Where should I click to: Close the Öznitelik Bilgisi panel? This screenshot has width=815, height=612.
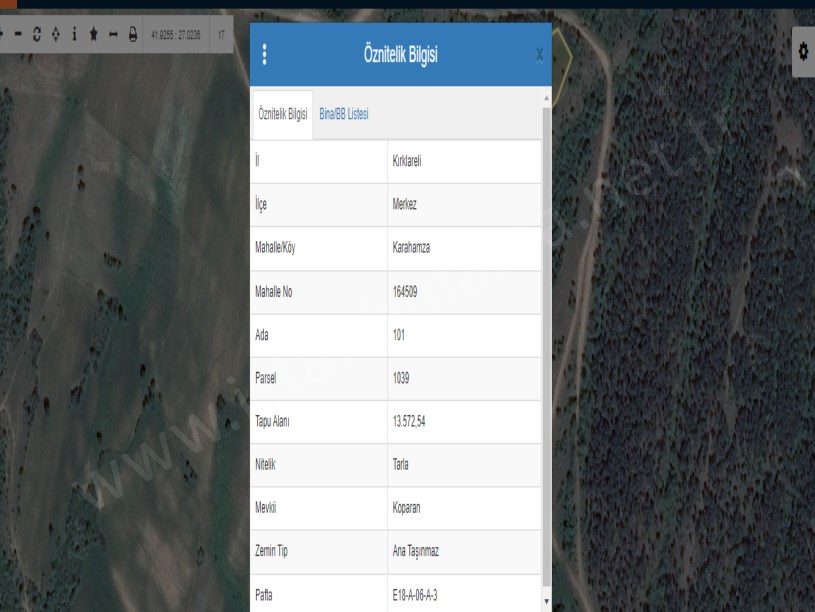coord(540,55)
